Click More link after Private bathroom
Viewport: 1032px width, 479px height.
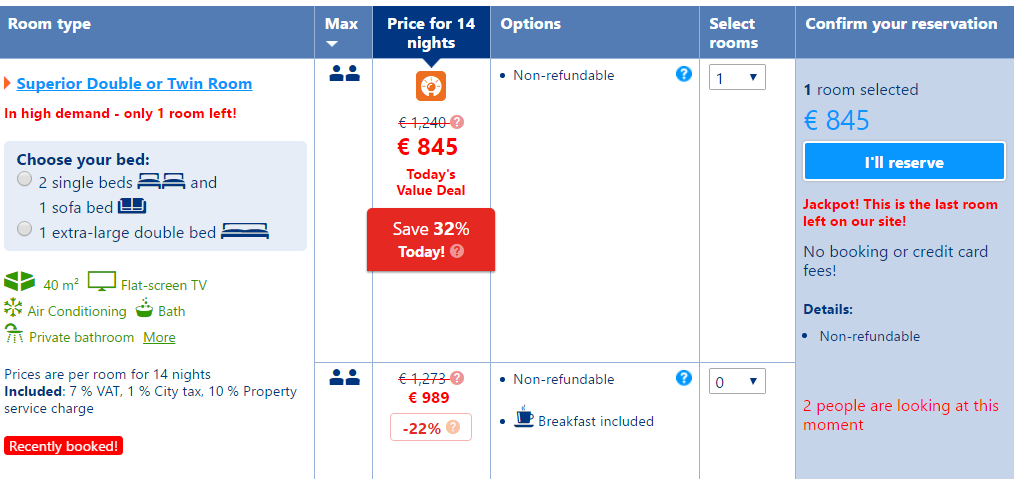[x=159, y=338]
